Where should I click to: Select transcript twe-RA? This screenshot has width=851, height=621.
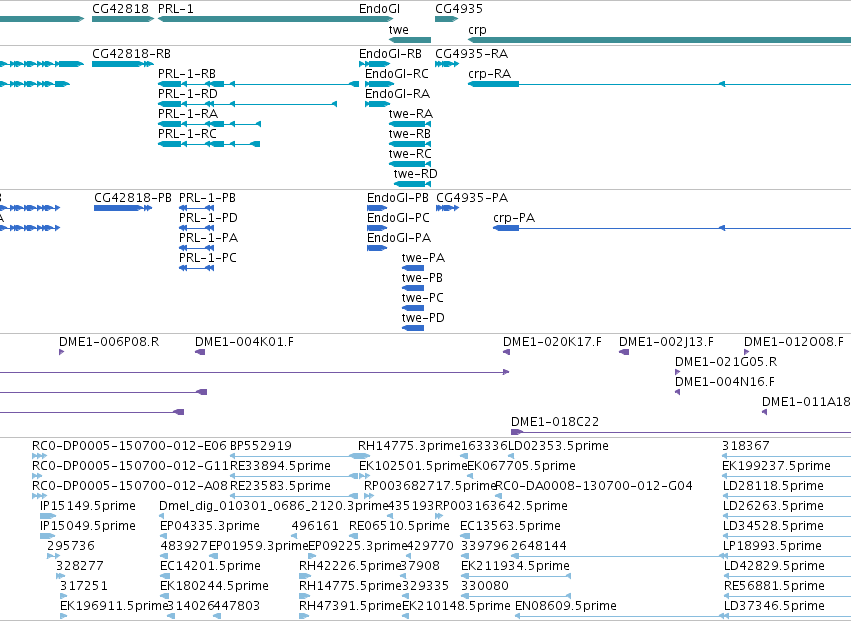point(410,124)
